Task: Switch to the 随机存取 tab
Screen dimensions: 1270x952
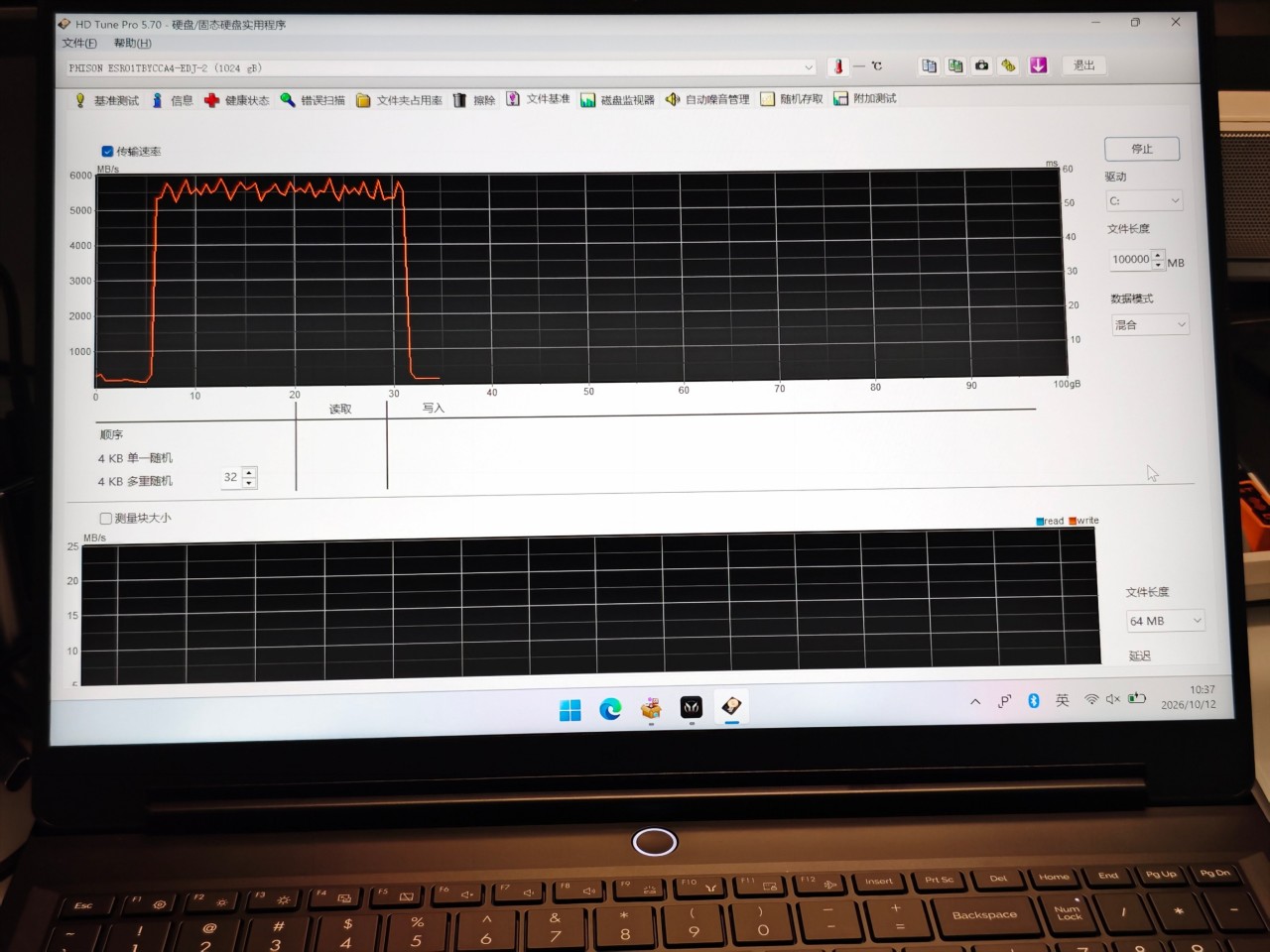Action: 792,98
